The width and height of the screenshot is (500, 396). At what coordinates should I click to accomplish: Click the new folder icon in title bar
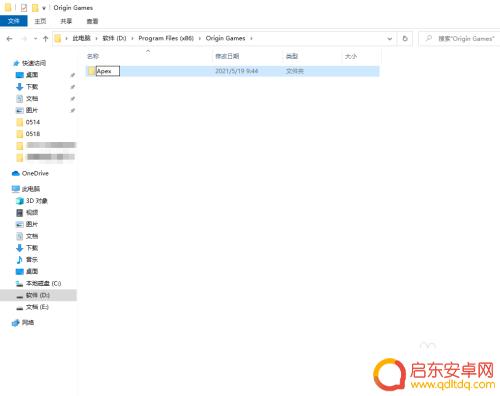click(x=35, y=7)
